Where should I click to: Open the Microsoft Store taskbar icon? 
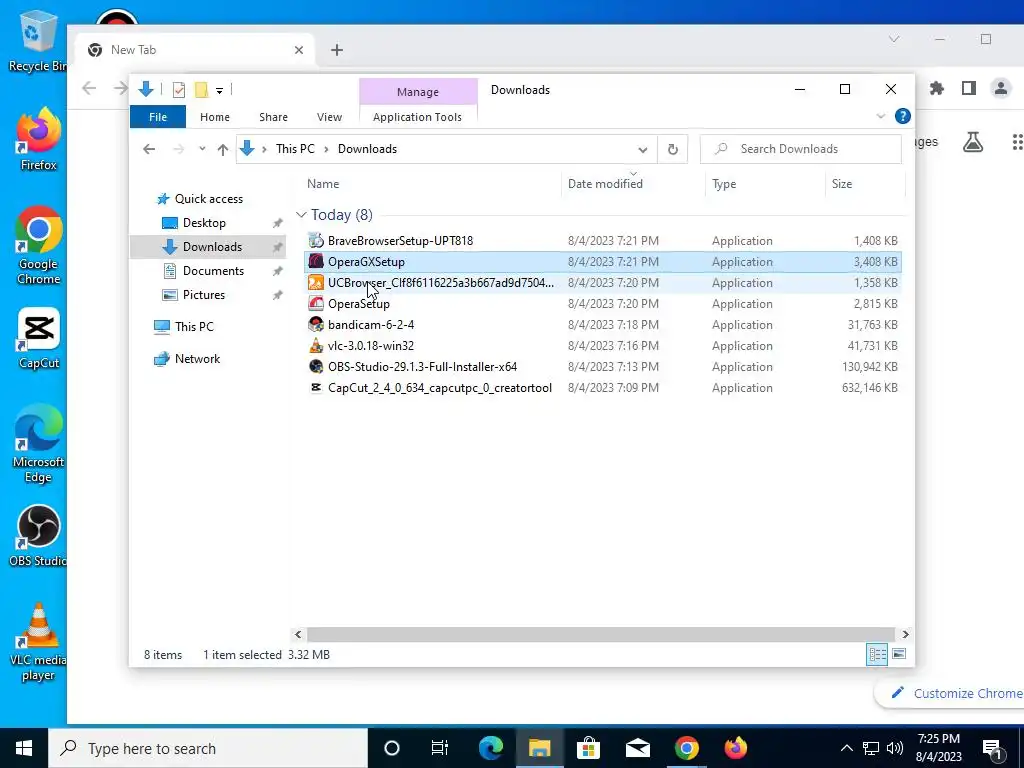pyautogui.click(x=588, y=748)
